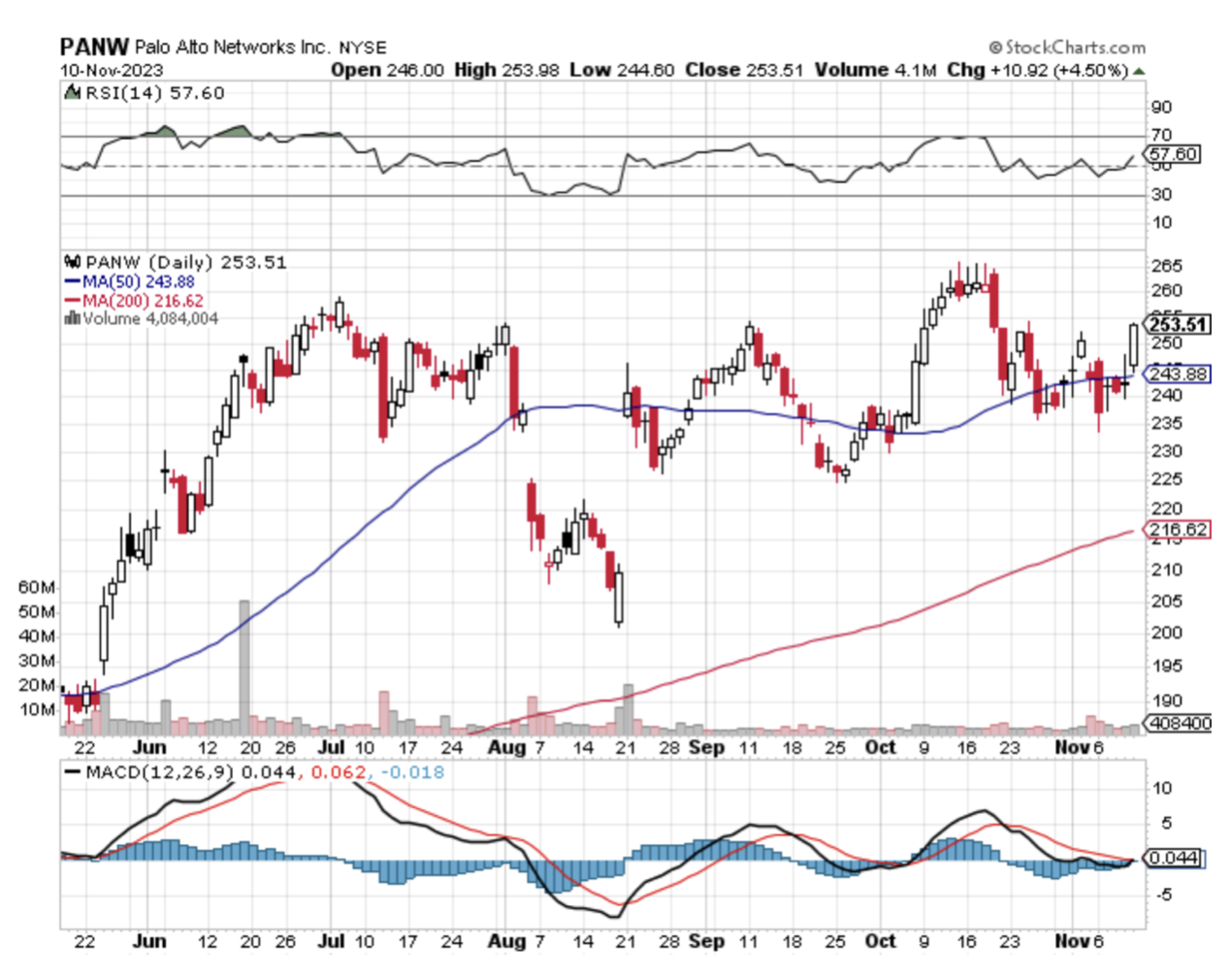
Task: Click the 60M label on the volume axis
Action: coord(37,588)
